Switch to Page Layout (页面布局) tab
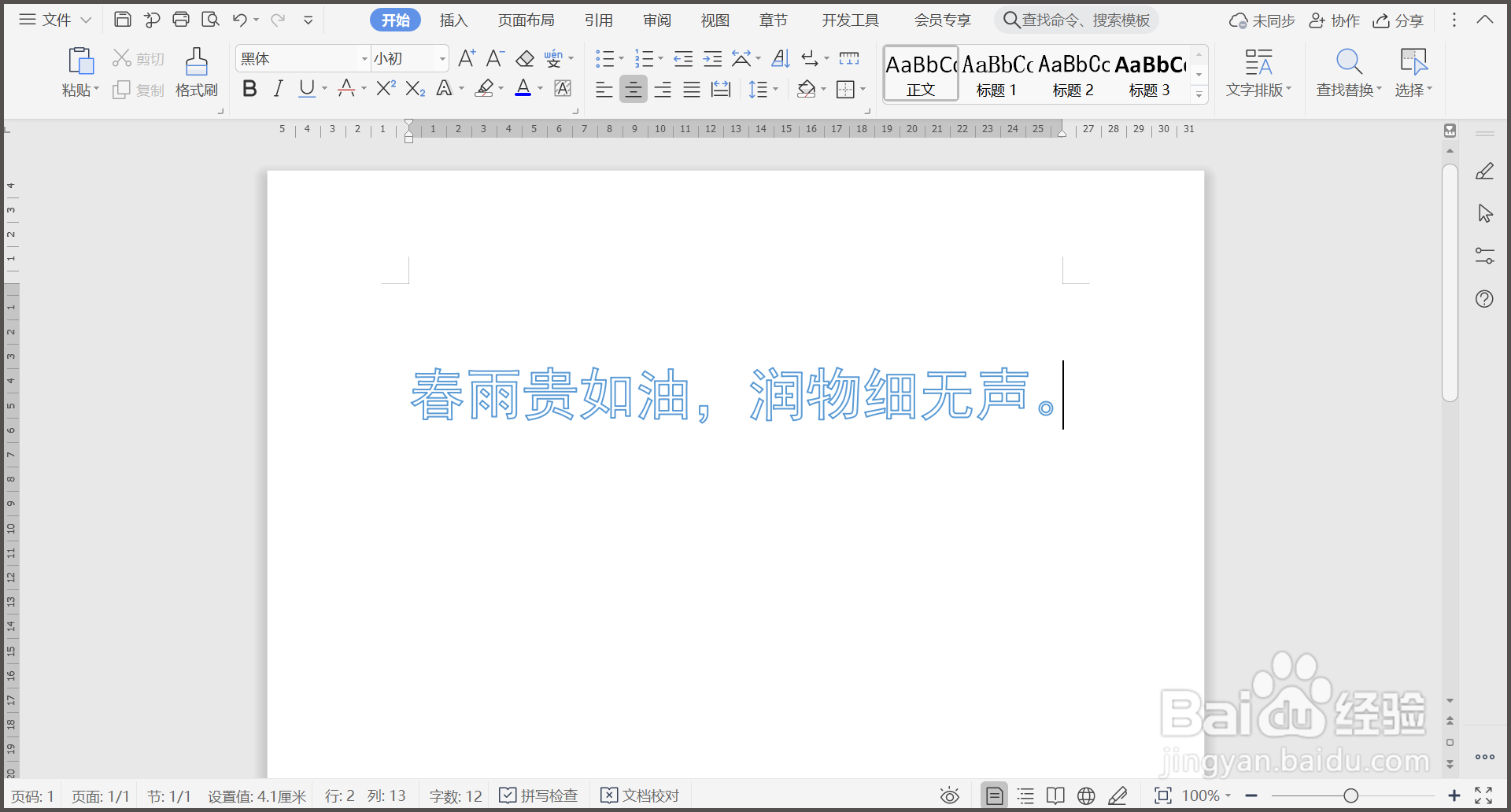The image size is (1511, 812). point(526,20)
